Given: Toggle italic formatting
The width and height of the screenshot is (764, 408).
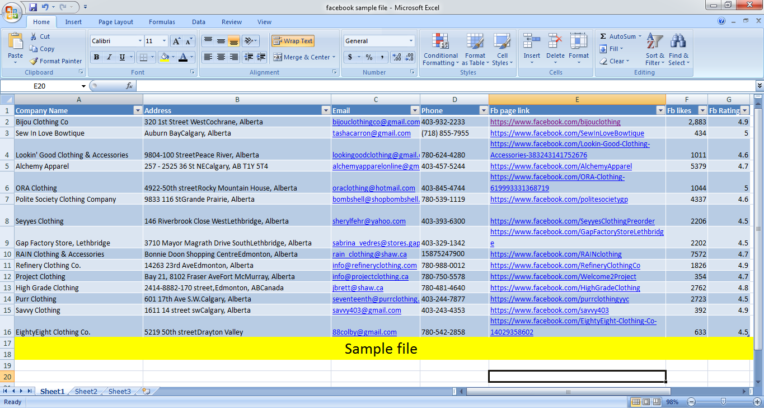Looking at the screenshot, I should click(x=109, y=58).
